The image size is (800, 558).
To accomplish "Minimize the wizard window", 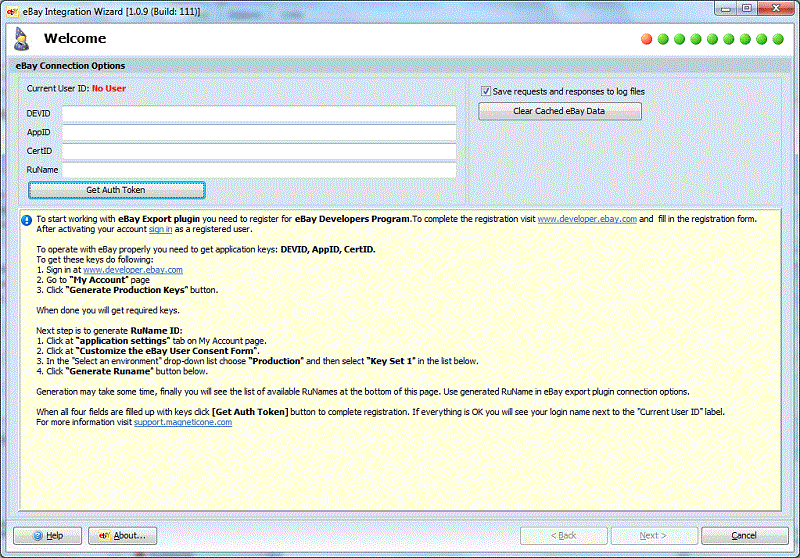I will click(x=726, y=9).
